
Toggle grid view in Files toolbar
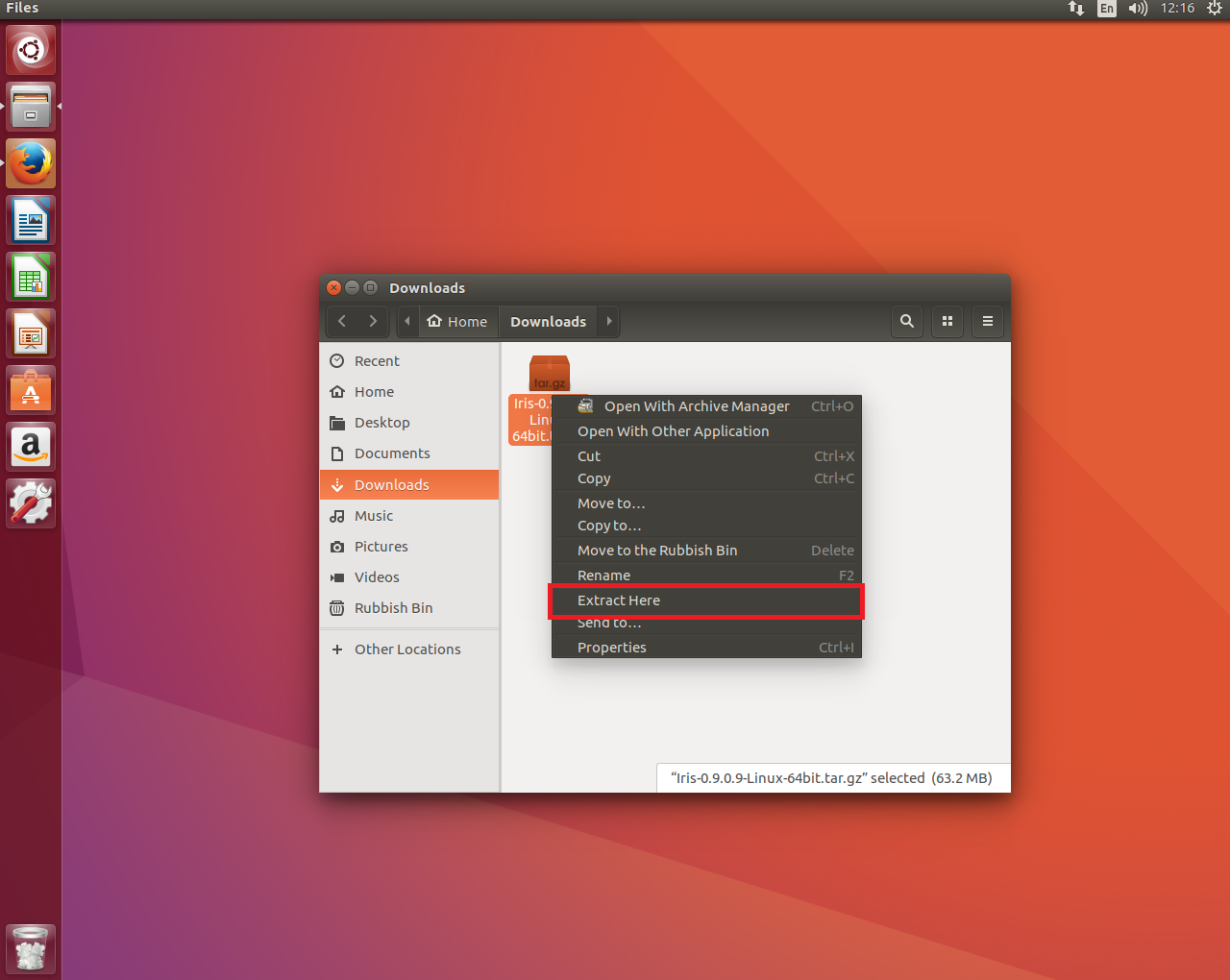pos(947,321)
